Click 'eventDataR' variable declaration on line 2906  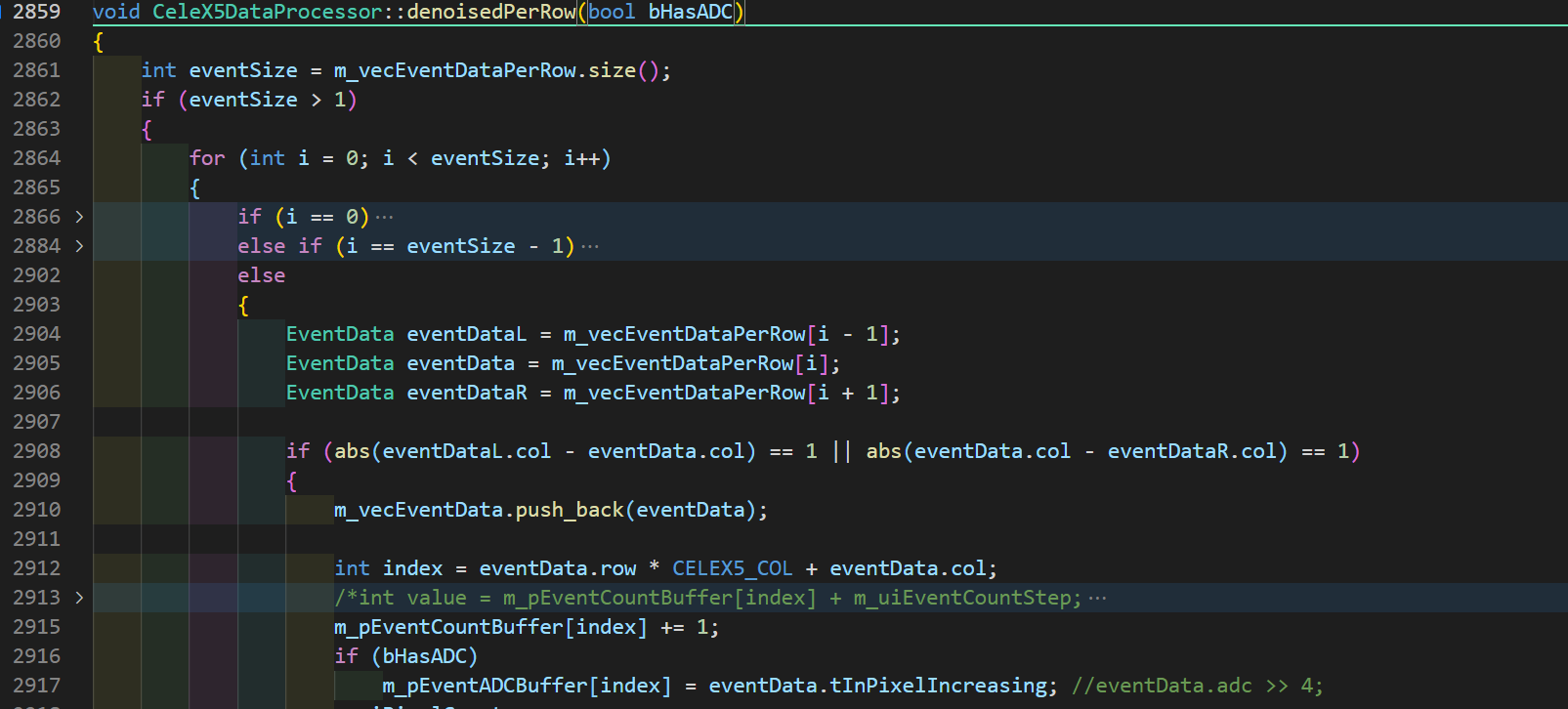pyautogui.click(x=467, y=393)
